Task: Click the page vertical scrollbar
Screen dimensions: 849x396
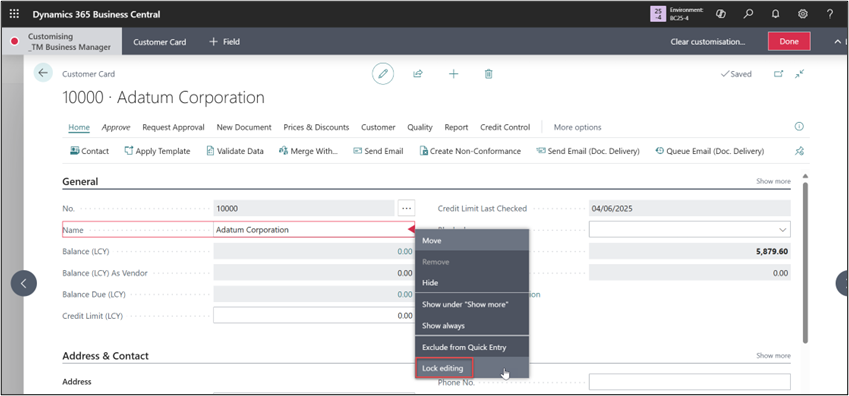Action: [x=806, y=263]
